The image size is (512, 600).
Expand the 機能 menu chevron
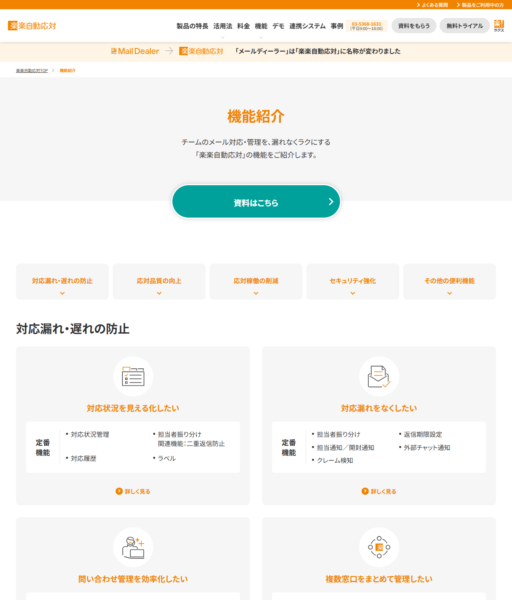coord(261,37)
